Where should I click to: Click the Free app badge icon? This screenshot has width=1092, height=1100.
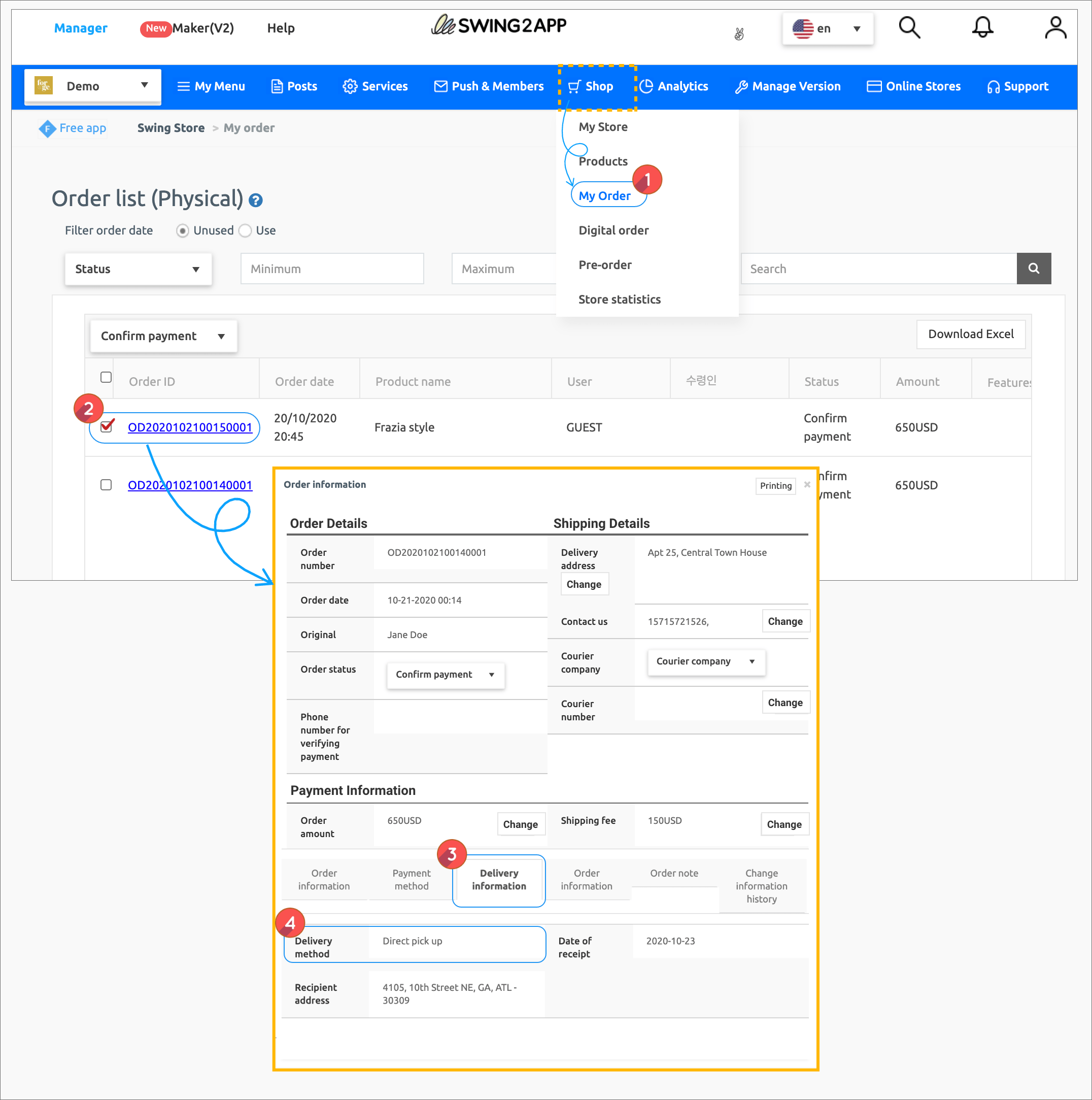click(47, 128)
